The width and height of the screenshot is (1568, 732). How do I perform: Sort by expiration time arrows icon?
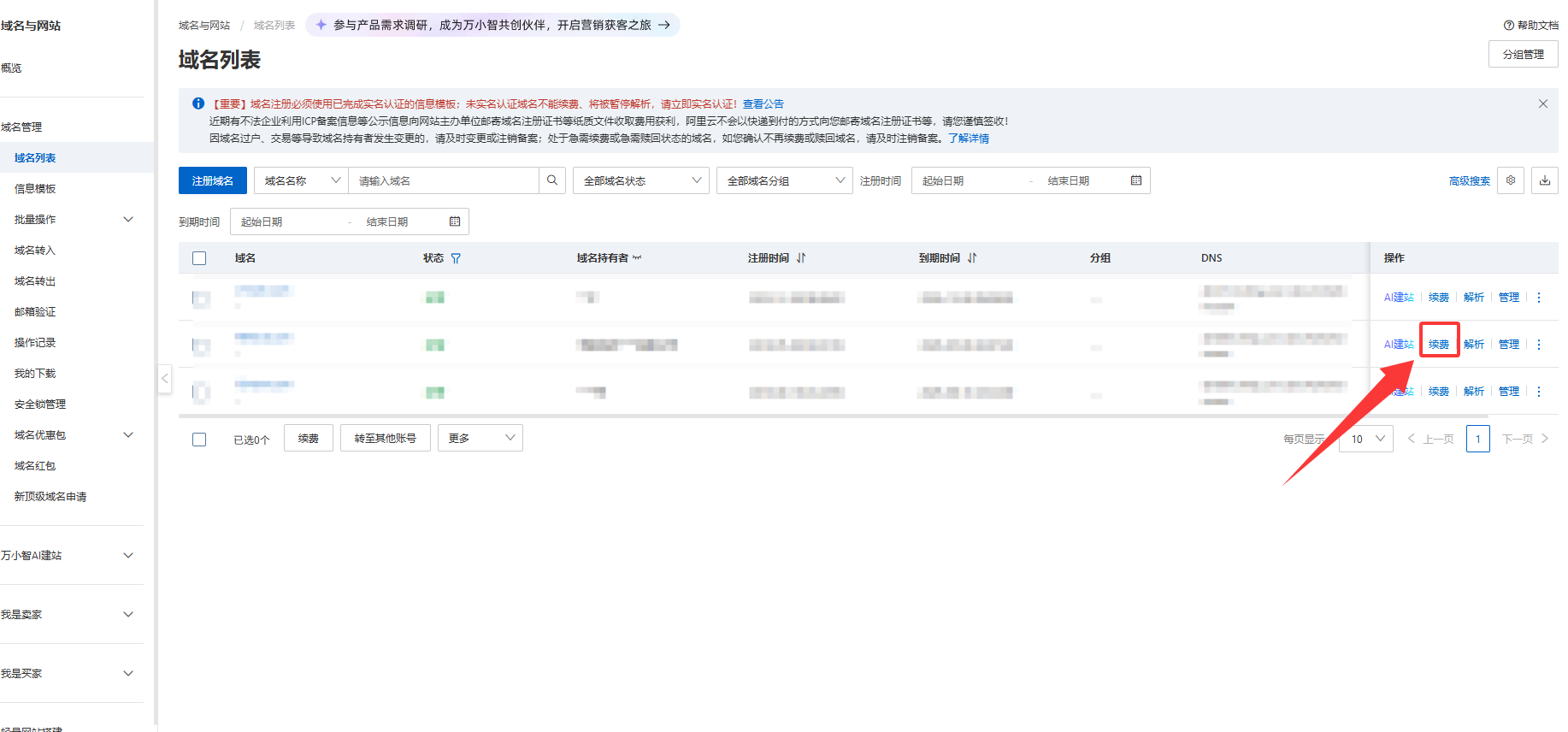coord(972,258)
